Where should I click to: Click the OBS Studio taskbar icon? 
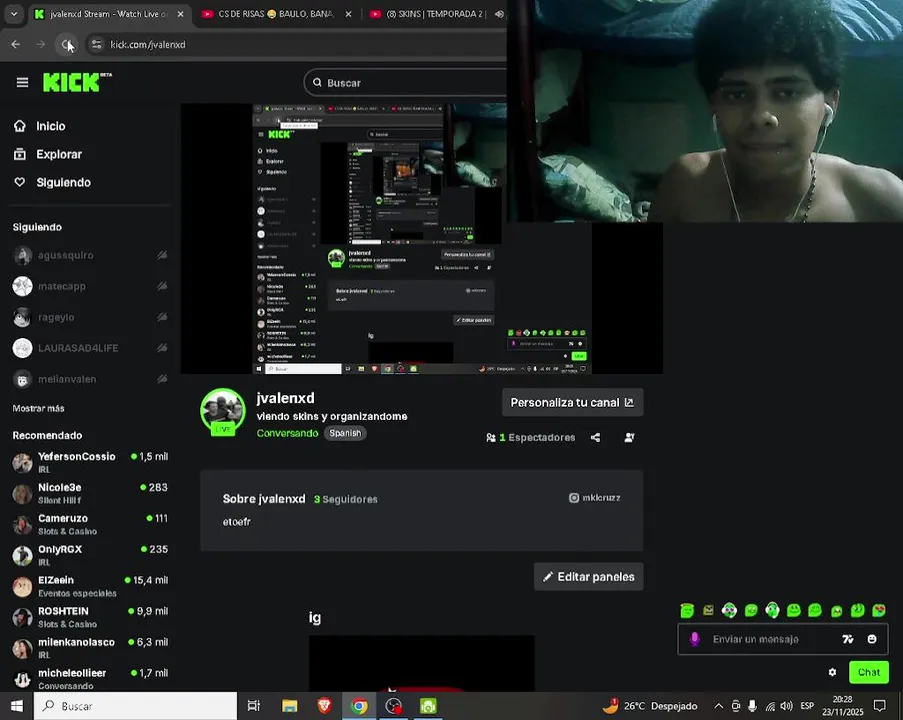point(394,706)
